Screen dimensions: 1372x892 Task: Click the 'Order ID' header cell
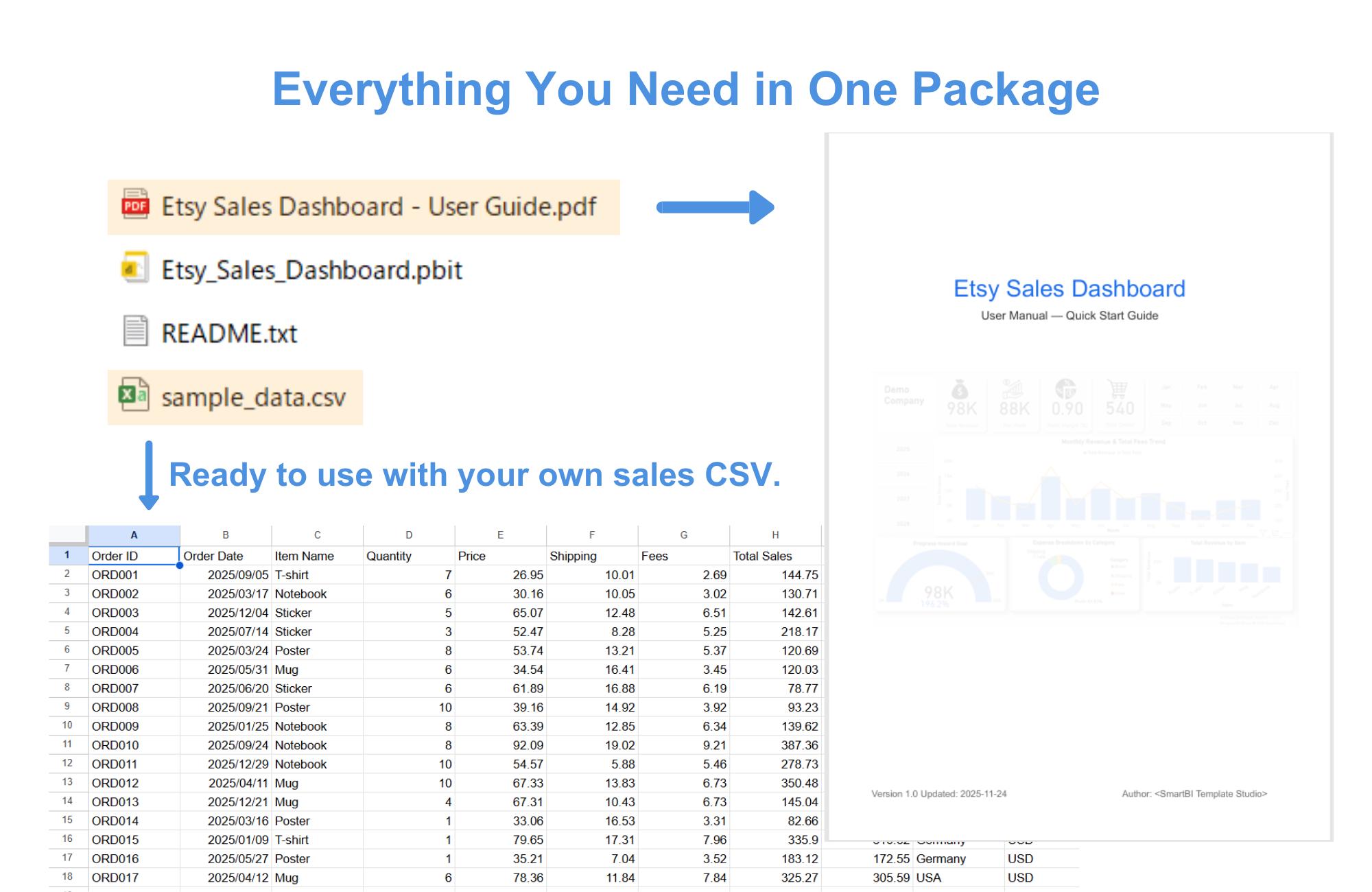click(x=134, y=556)
